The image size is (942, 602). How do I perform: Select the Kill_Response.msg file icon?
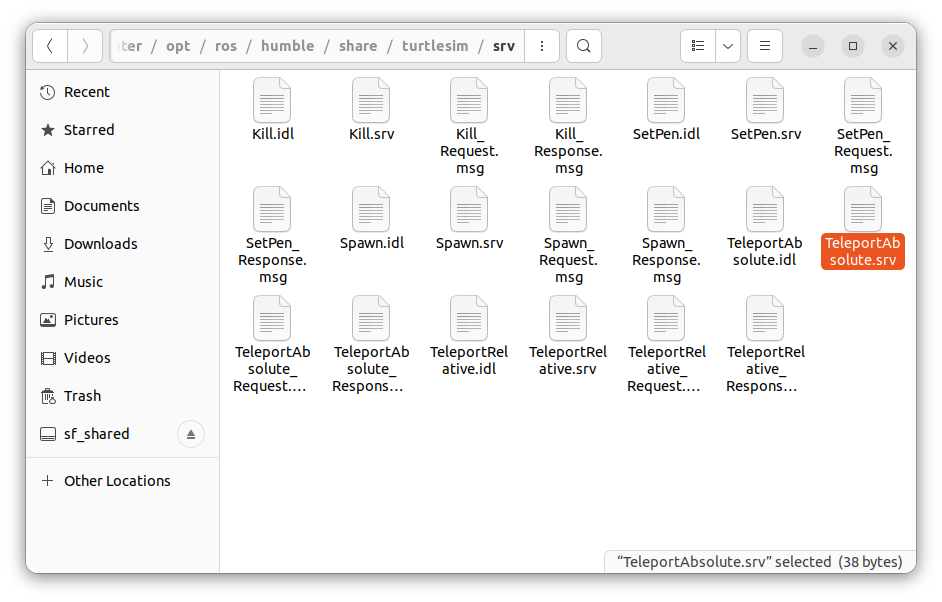568,100
